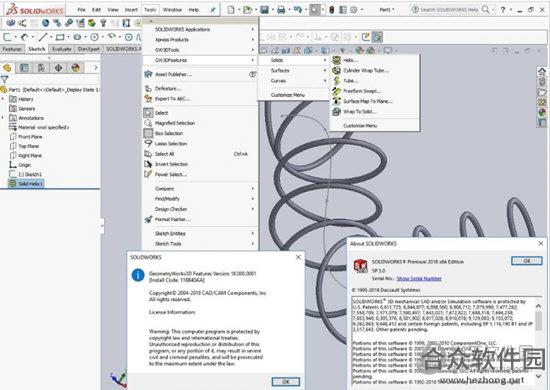Open the Surfaces submenu
Screen dimensions: 550x390
[x=294, y=70]
